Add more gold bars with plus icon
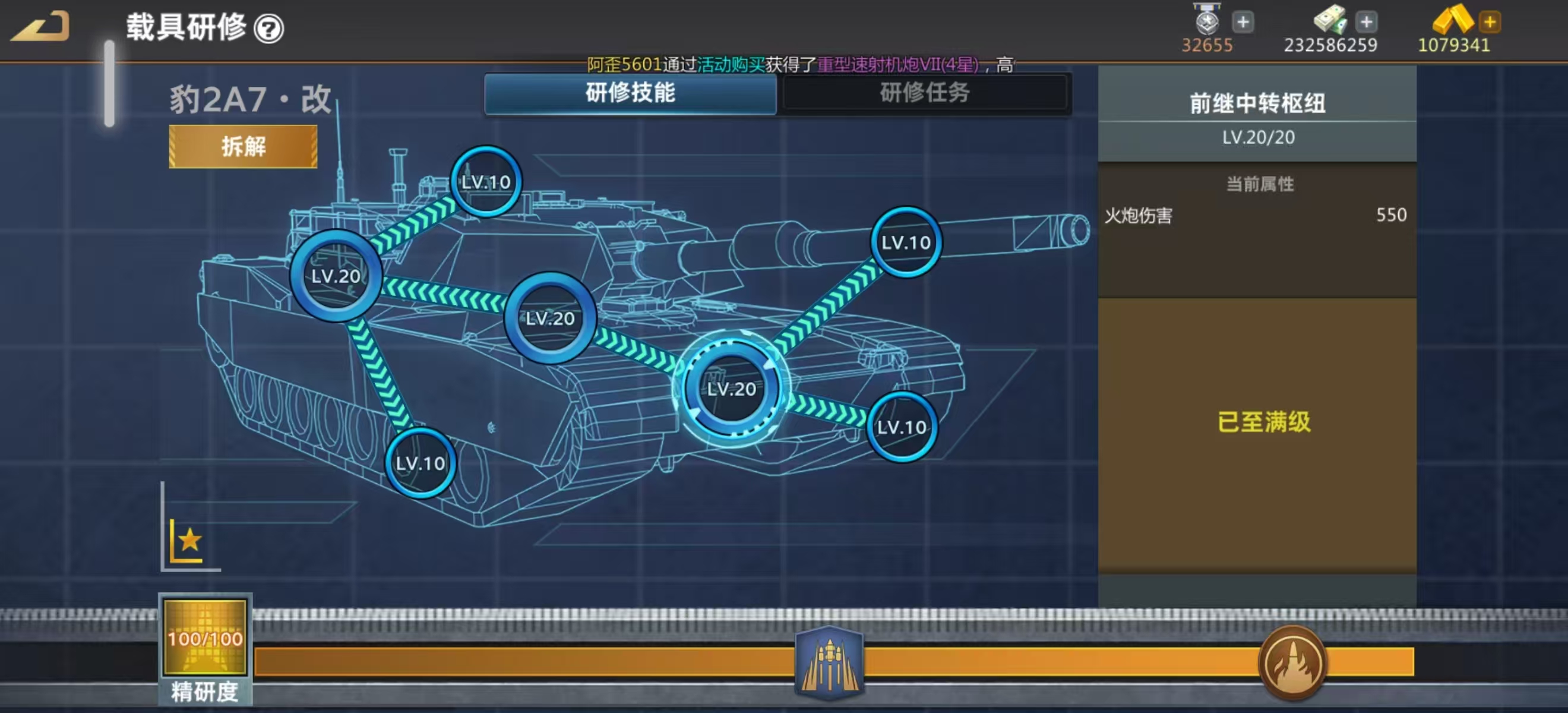 [x=1489, y=23]
